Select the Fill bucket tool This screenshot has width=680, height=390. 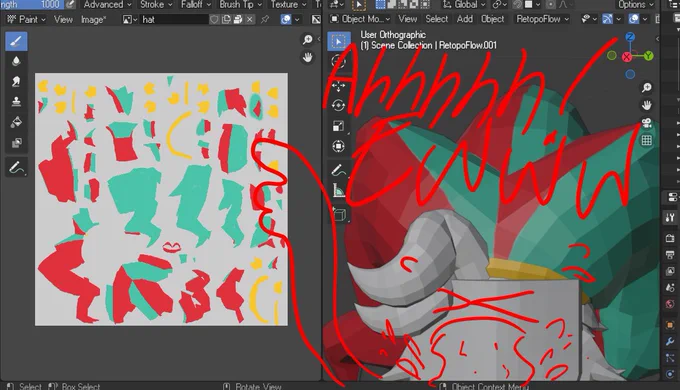[16, 122]
